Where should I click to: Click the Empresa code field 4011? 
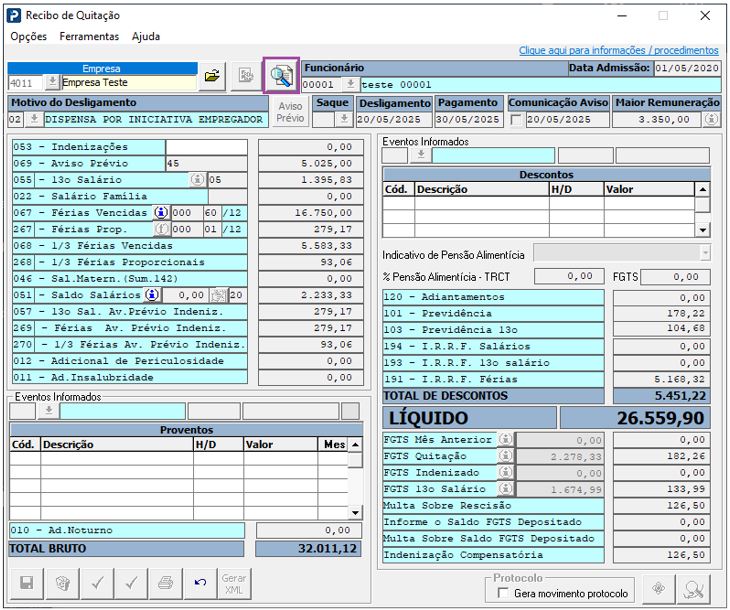point(26,83)
